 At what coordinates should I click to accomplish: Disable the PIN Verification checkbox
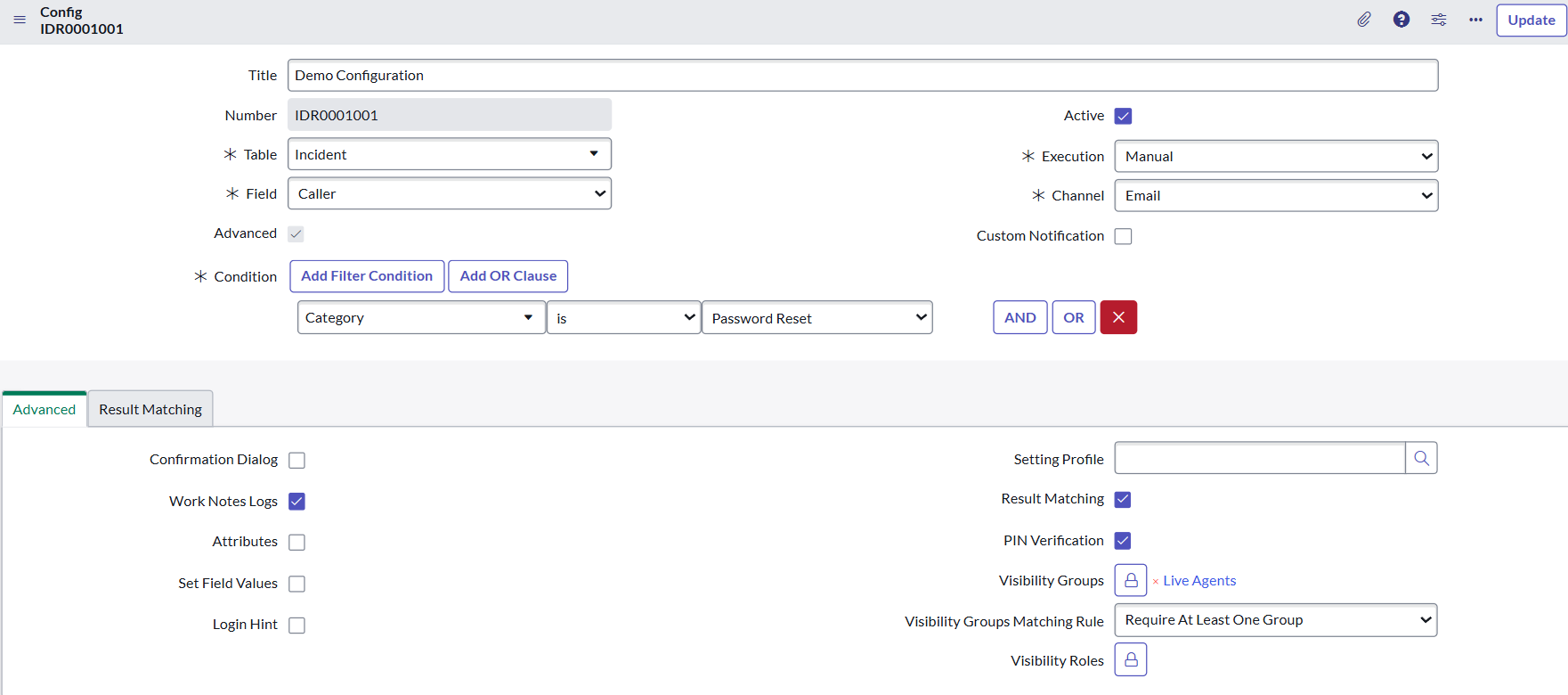click(1123, 541)
